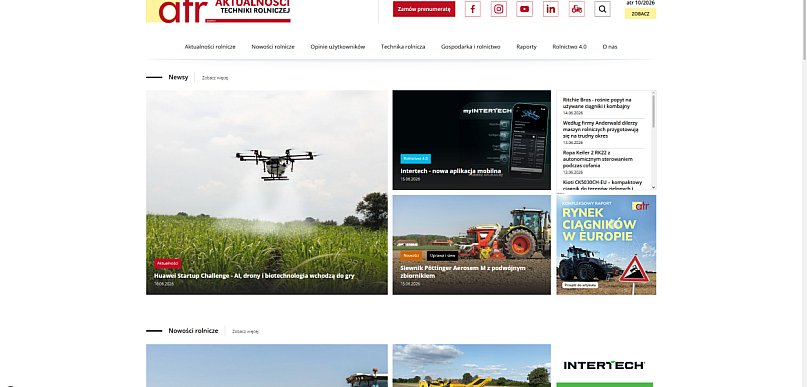Open Kioti CK5030CH-EU news headline
The height and width of the screenshot is (387, 807).
click(602, 185)
